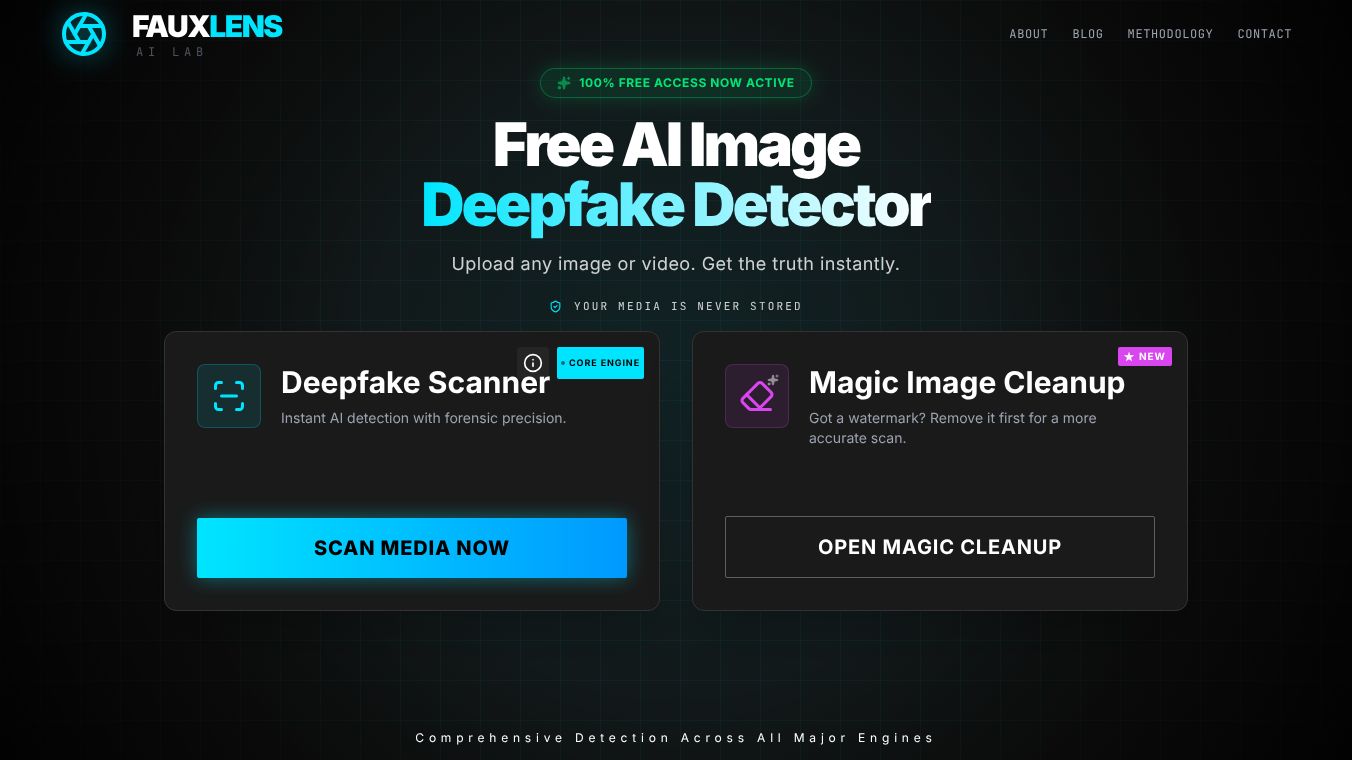Click the Comprehensive Detection Across All Major Engines text
The height and width of the screenshot is (760, 1352).
pyautogui.click(x=675, y=738)
